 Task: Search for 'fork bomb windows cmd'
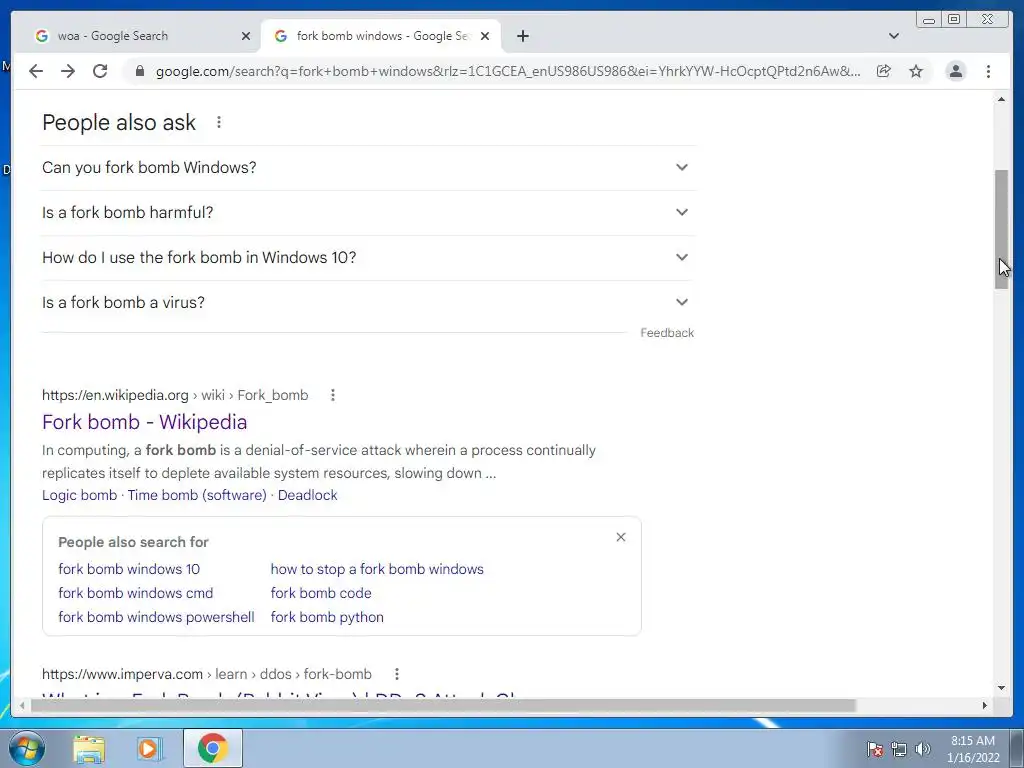pyautogui.click(x=135, y=593)
